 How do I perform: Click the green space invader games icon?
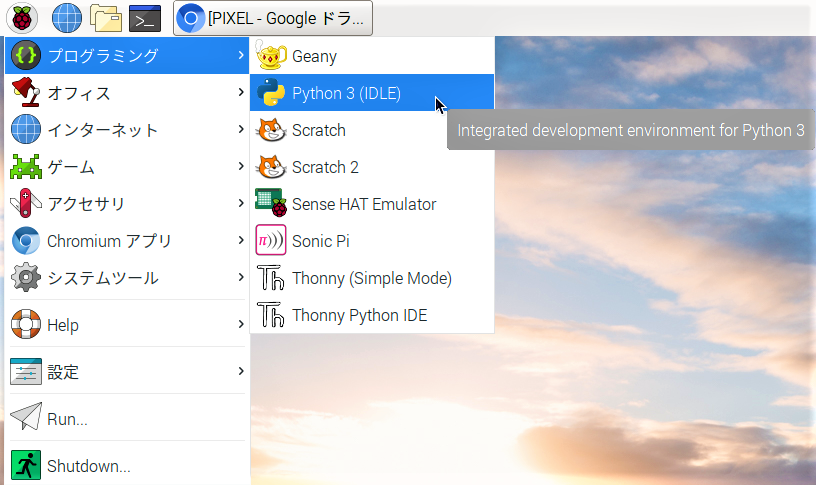coord(26,167)
